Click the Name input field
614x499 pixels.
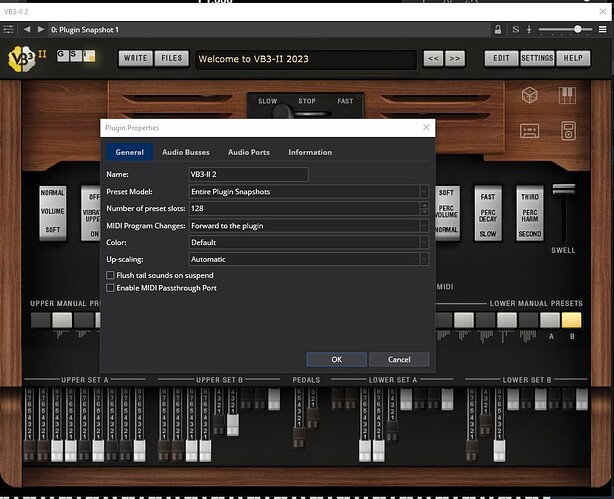pyautogui.click(x=249, y=174)
